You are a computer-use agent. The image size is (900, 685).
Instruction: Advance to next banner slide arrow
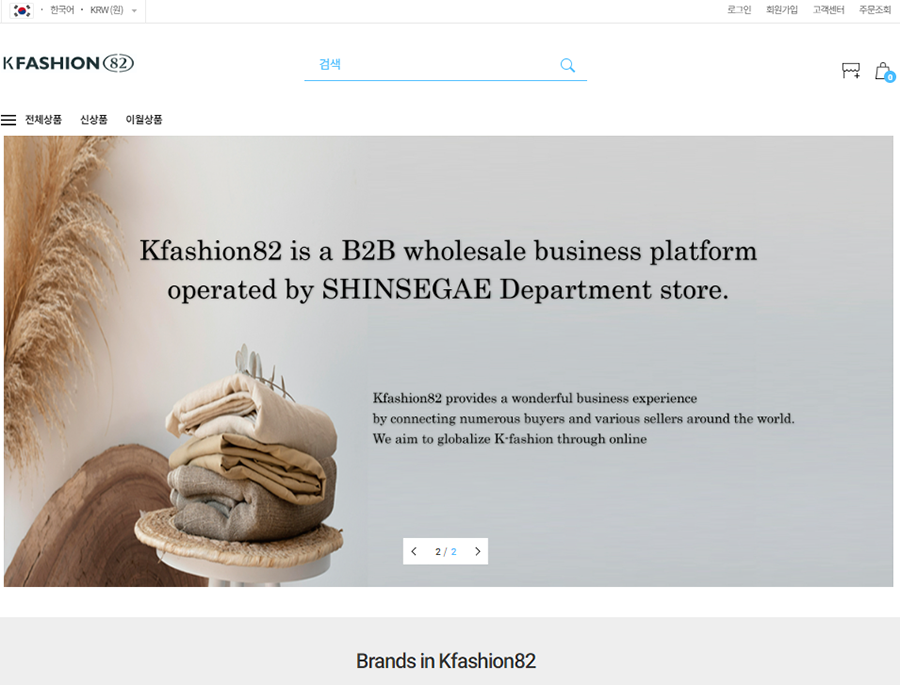(x=477, y=551)
